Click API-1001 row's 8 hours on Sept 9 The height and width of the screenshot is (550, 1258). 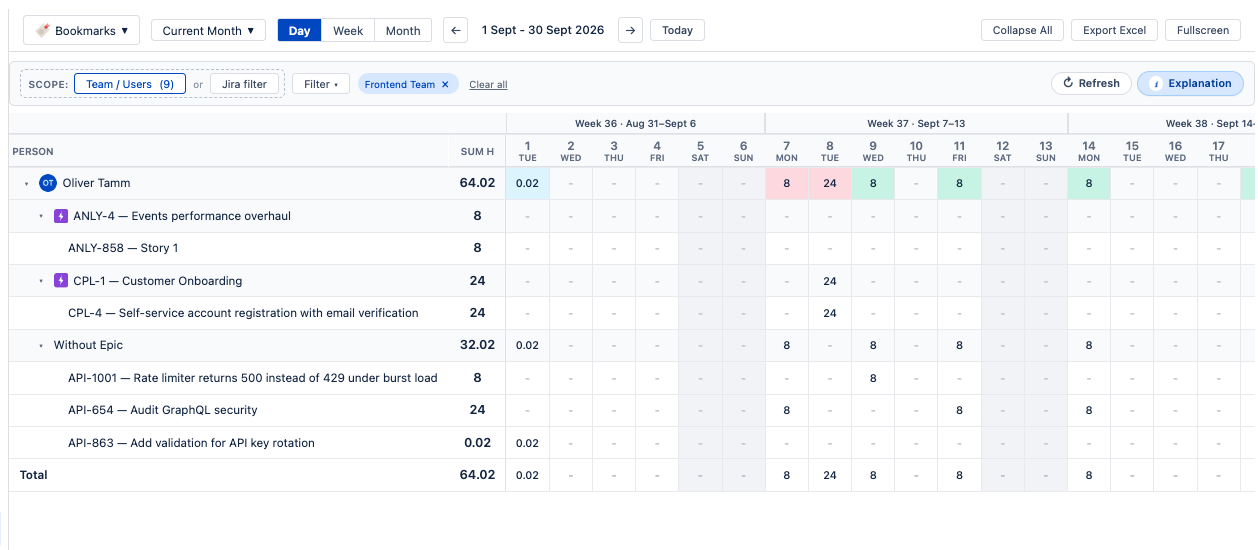(x=873, y=378)
